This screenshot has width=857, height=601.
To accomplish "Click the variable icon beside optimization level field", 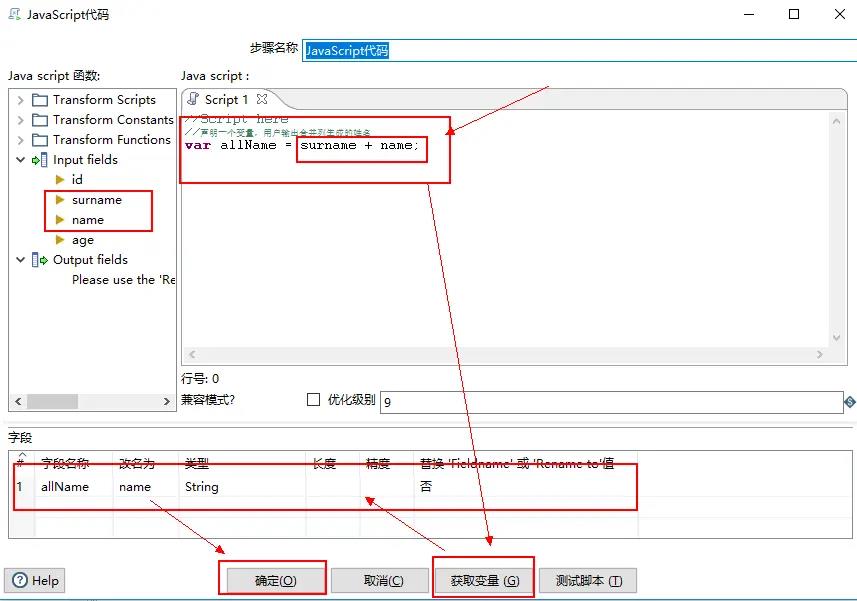I will point(849,401).
